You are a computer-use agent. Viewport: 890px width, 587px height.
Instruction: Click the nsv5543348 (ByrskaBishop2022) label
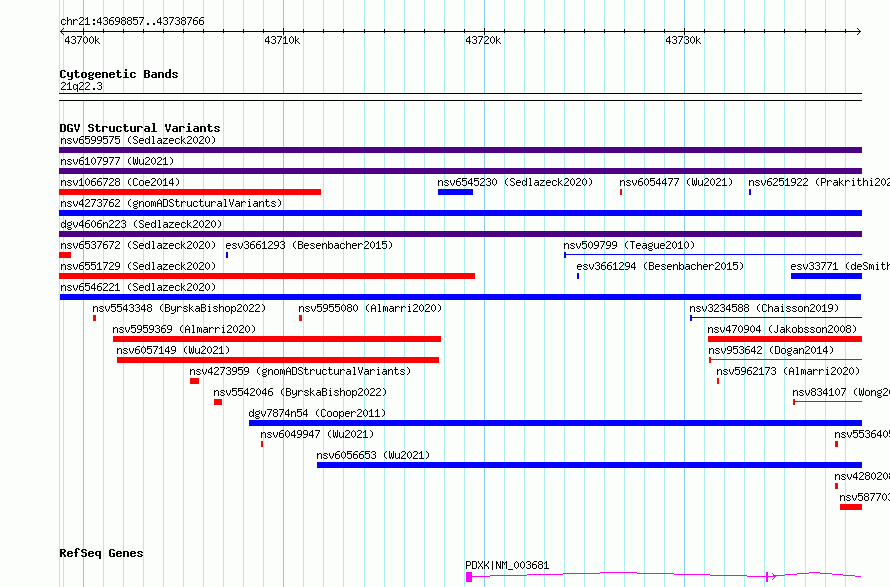click(x=179, y=308)
